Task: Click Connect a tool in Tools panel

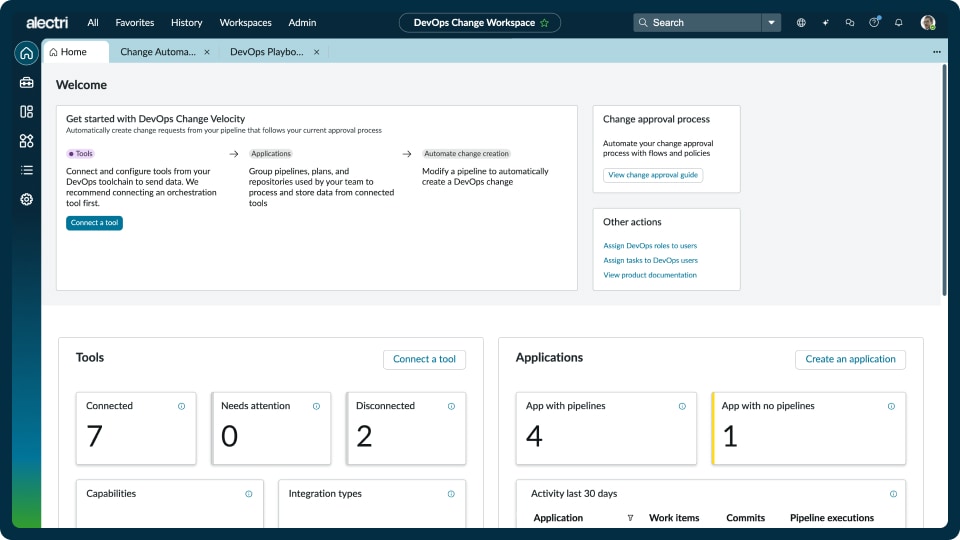Action: (424, 359)
